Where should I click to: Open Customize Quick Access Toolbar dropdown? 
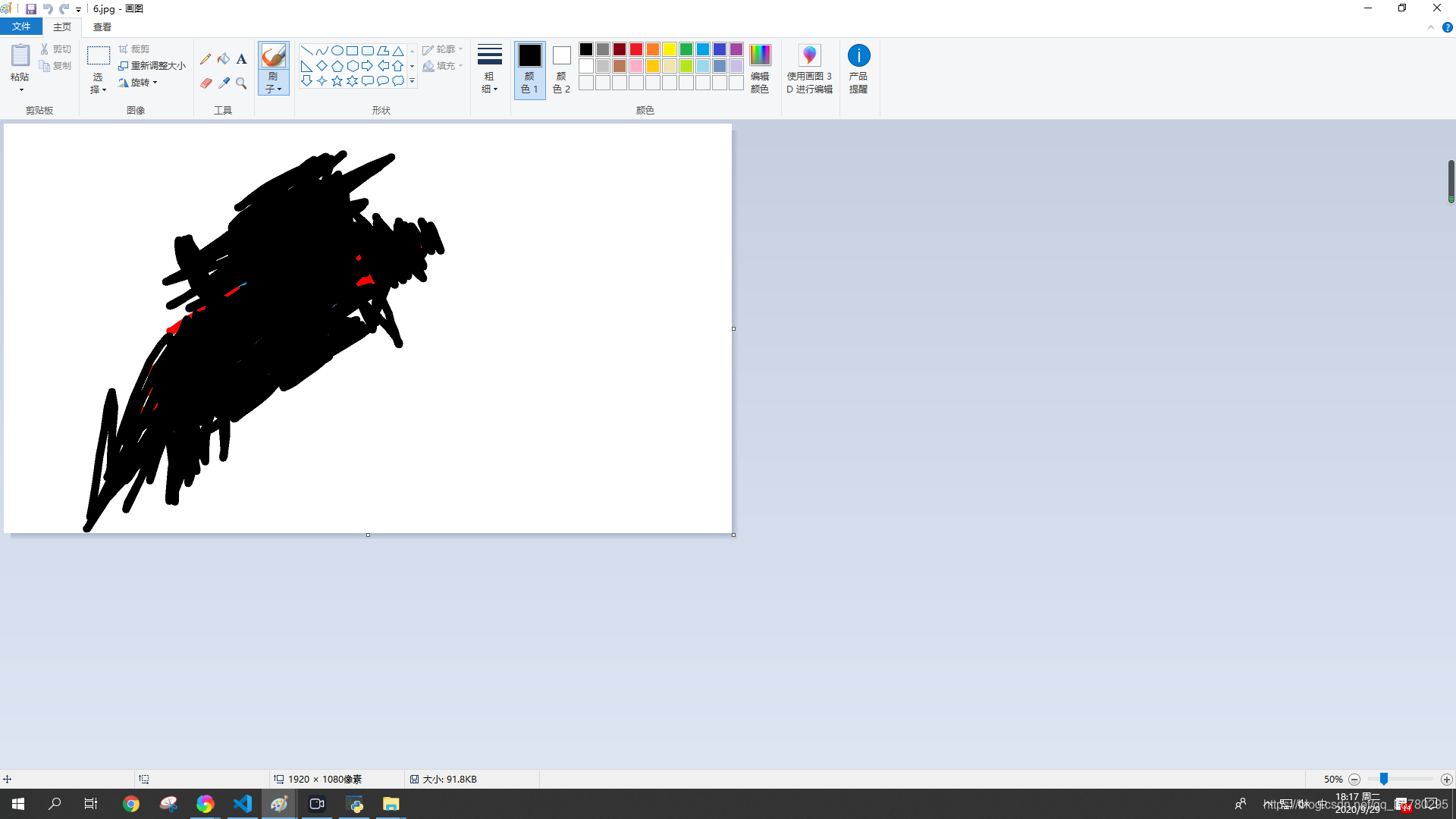[x=78, y=9]
